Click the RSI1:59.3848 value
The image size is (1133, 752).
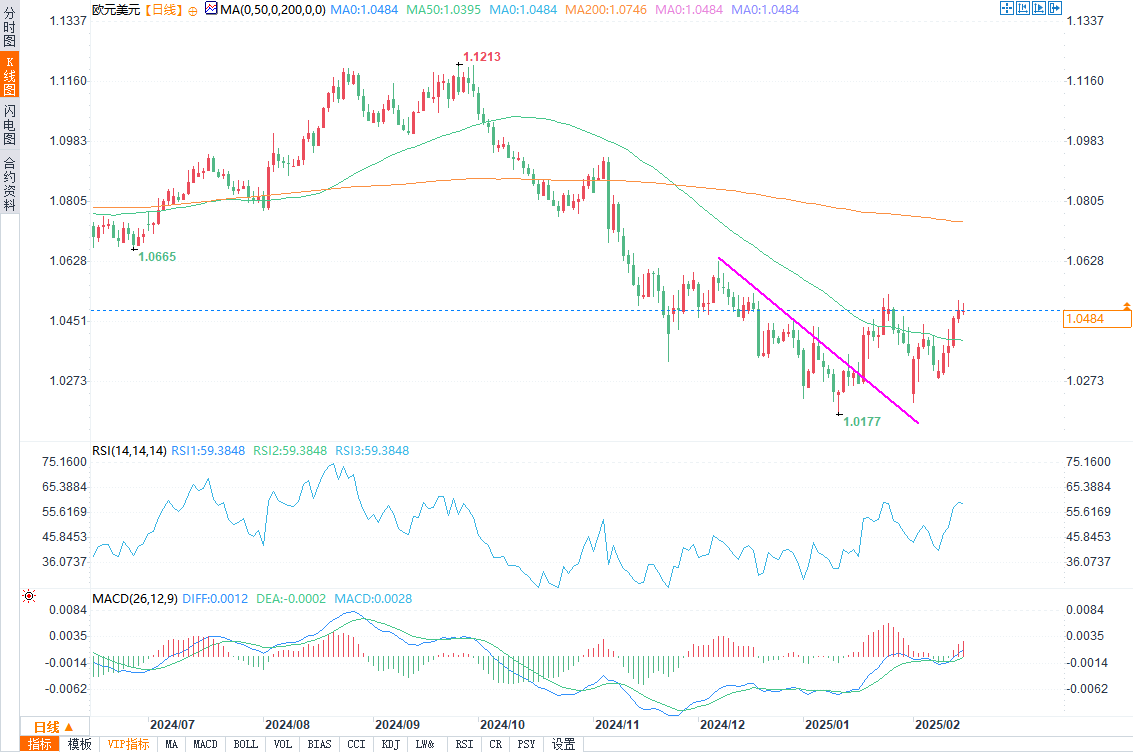208,451
